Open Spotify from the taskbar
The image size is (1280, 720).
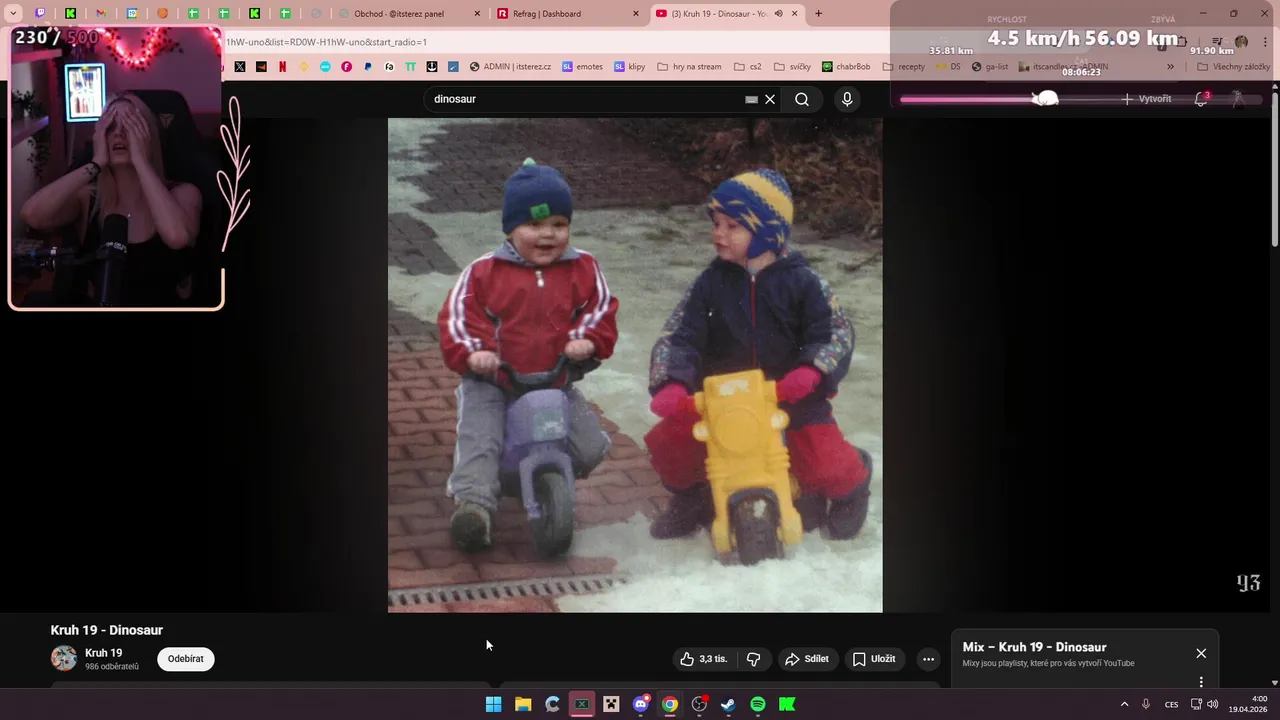[758, 704]
